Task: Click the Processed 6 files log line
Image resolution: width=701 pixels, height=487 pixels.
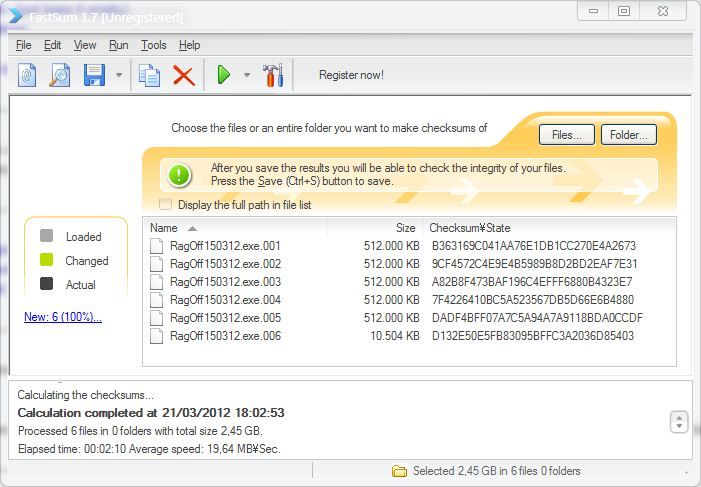Action: point(140,431)
